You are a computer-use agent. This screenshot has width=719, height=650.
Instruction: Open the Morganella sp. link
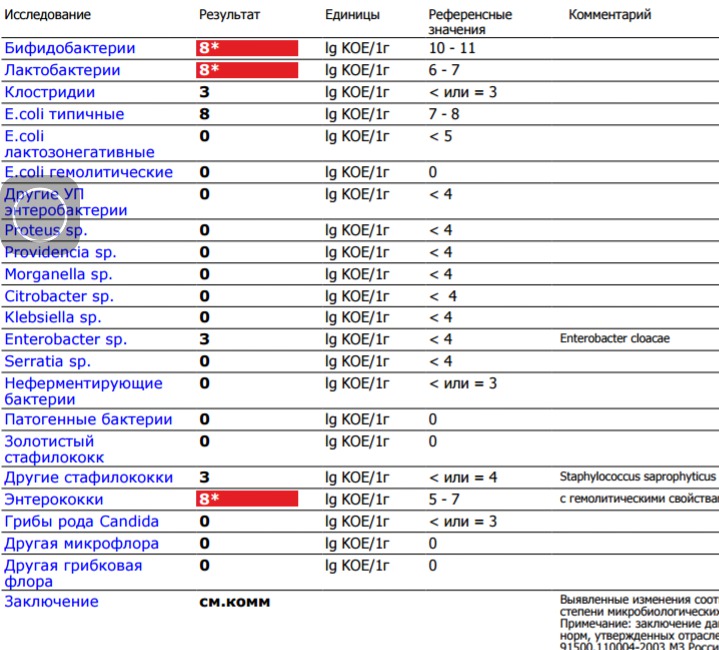click(x=58, y=274)
